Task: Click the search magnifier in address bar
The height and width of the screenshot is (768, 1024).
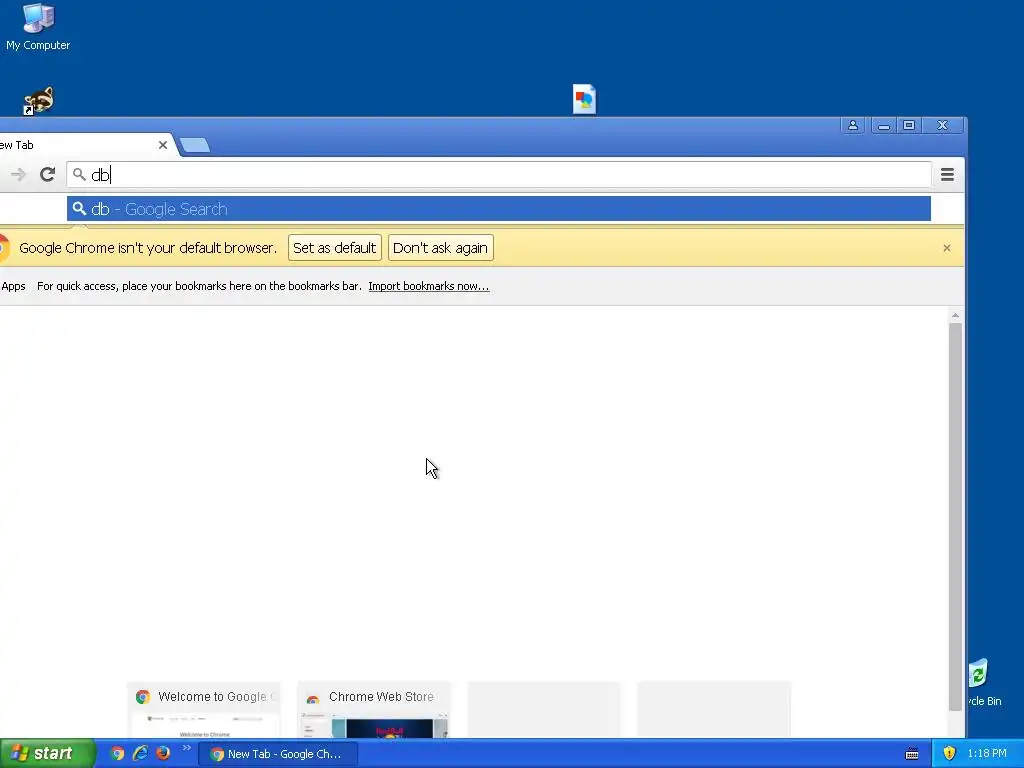Action: [x=79, y=174]
